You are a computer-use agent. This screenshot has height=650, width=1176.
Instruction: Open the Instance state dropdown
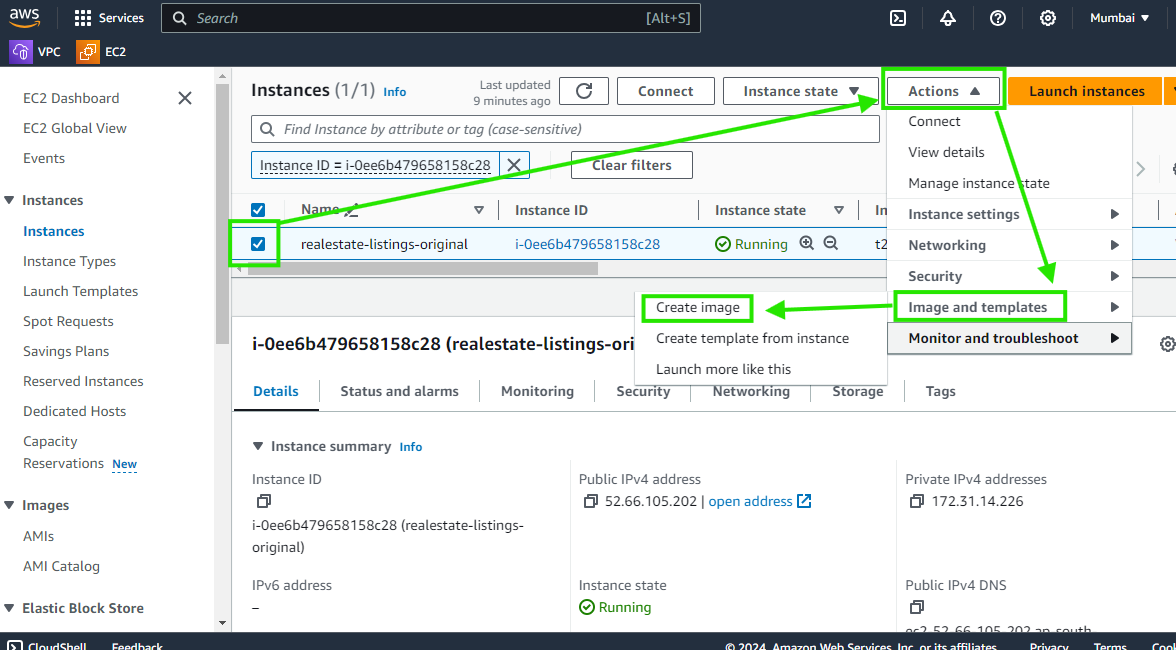coord(800,91)
